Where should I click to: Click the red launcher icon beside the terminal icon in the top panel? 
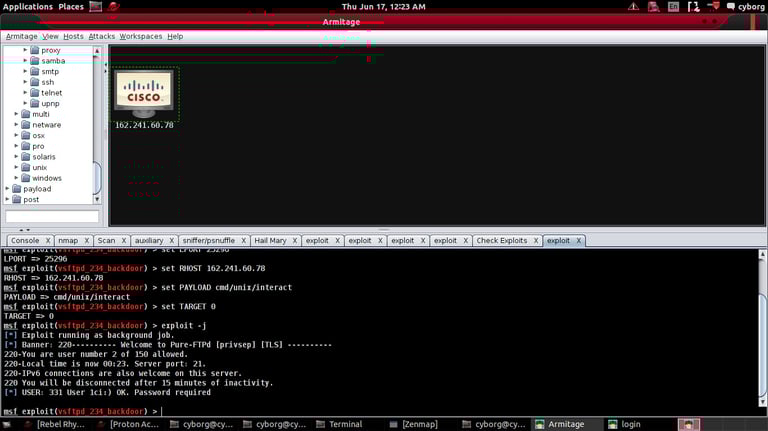tap(114, 6)
